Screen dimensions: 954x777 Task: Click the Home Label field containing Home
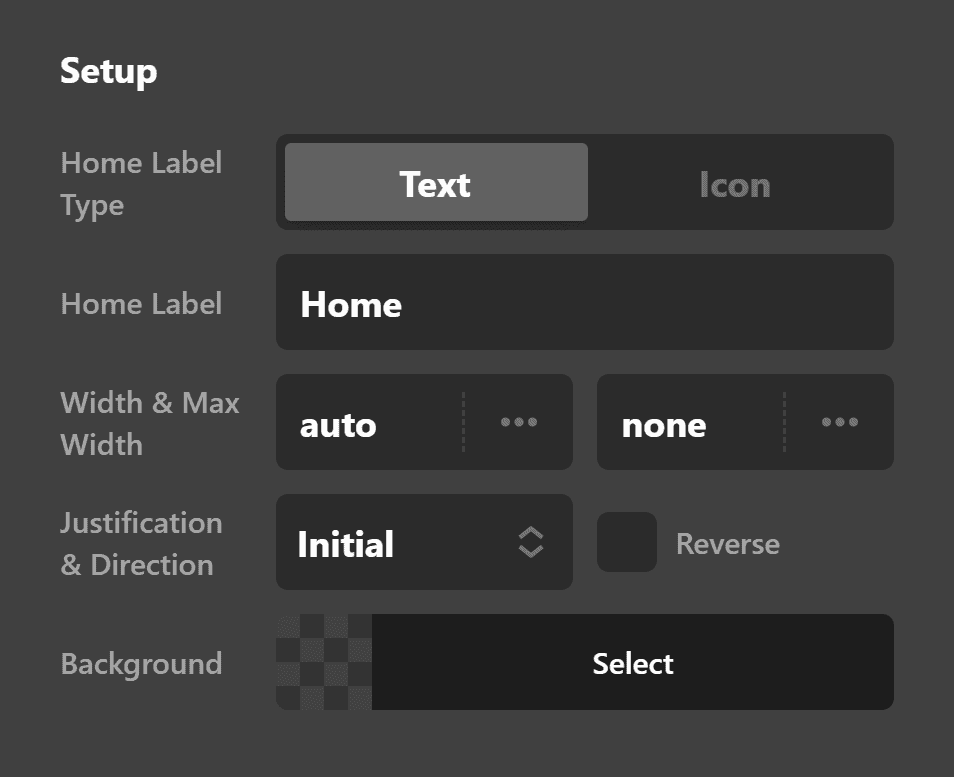point(585,302)
